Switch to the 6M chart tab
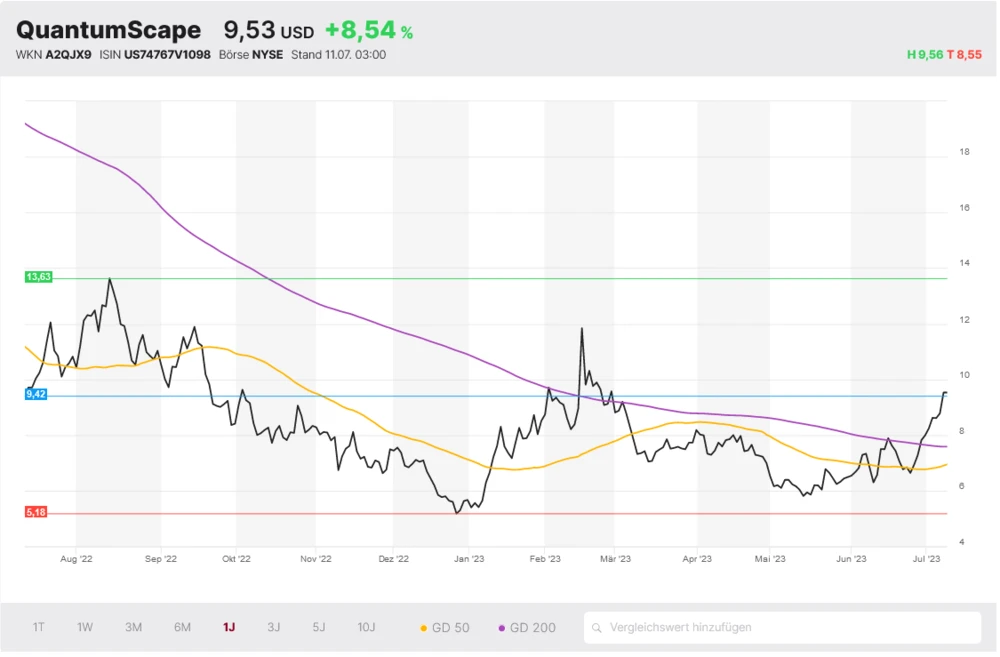This screenshot has height=657, width=1000. (181, 626)
